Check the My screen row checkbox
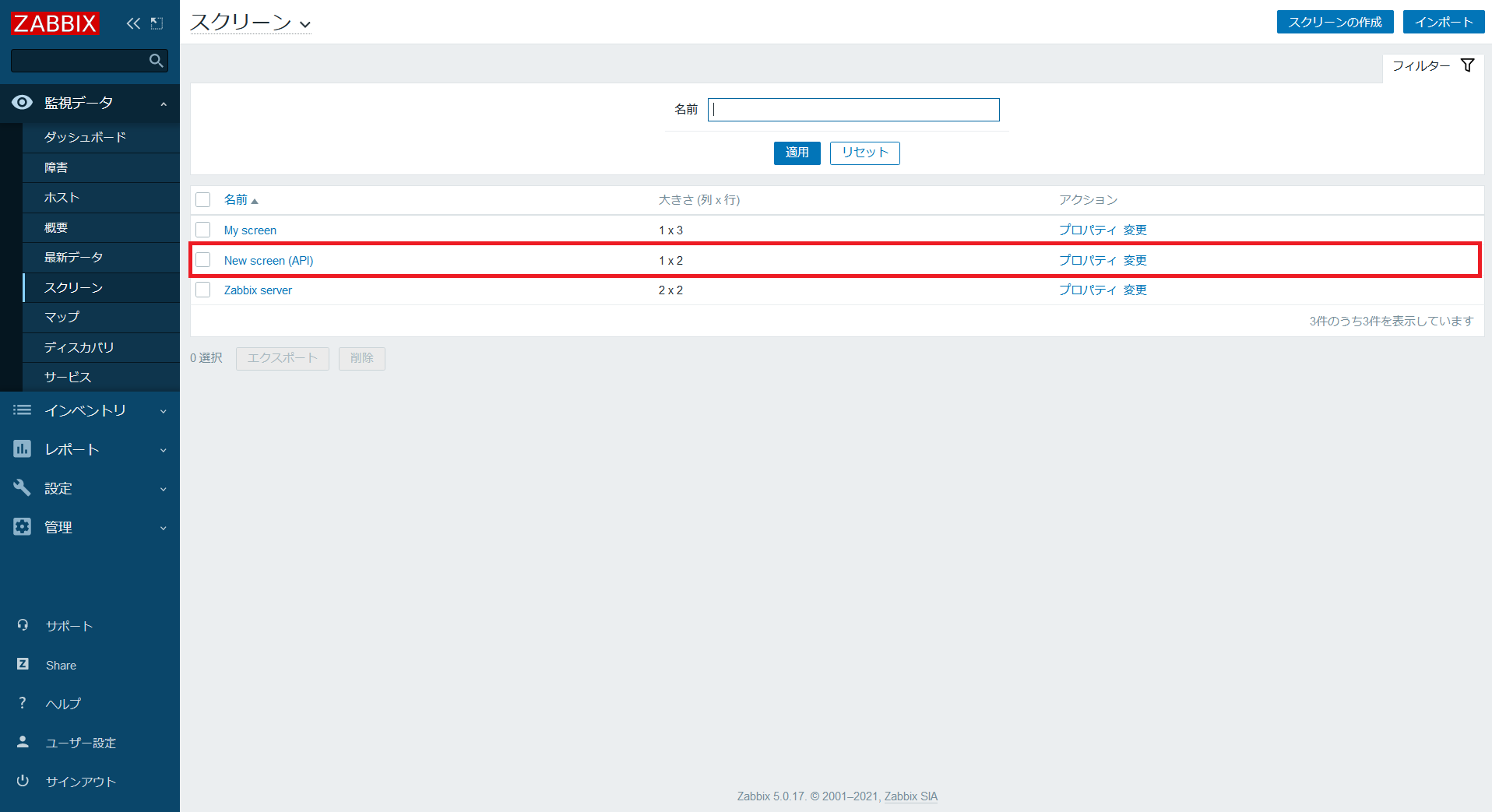The width and height of the screenshot is (1492, 812). click(203, 230)
